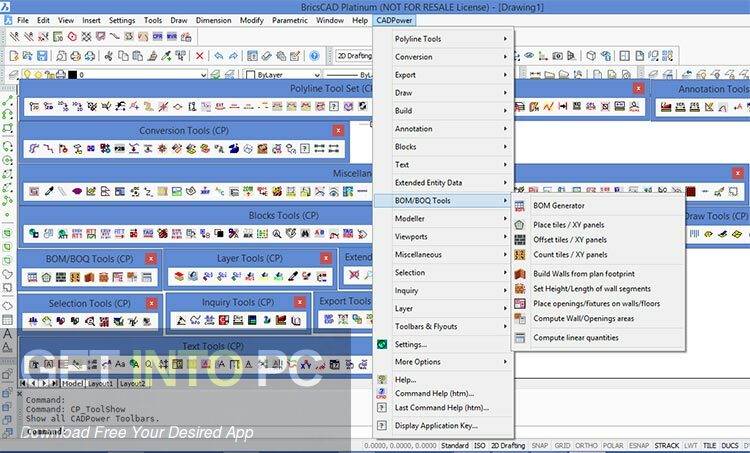The image size is (750, 453).
Task: Click the coordinates readout in status bar
Action: 400,445
